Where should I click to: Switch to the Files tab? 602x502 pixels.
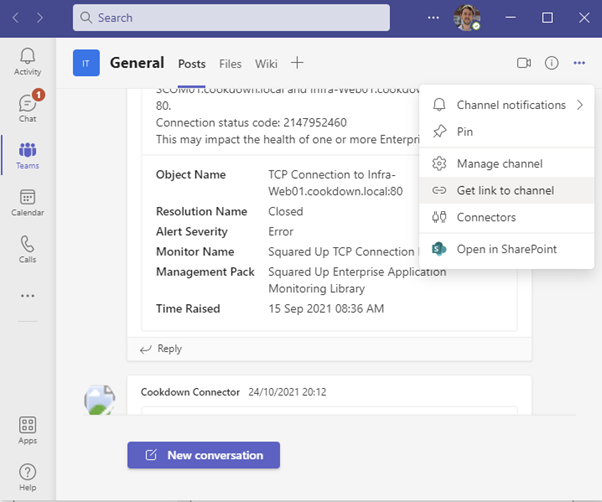(230, 64)
